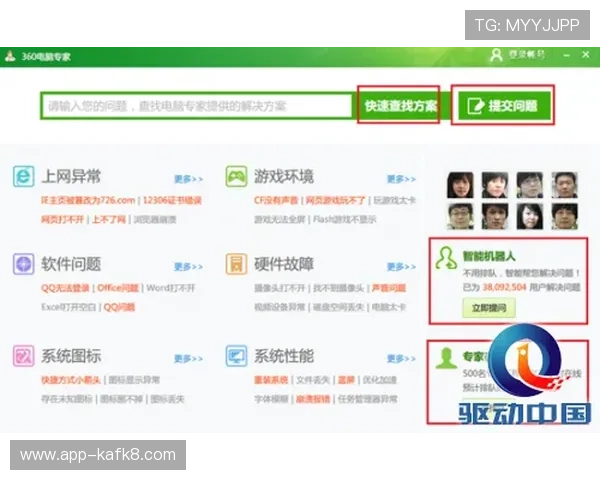Open the Office问题 link
Screen dimensions: 600x480
click(x=118, y=288)
